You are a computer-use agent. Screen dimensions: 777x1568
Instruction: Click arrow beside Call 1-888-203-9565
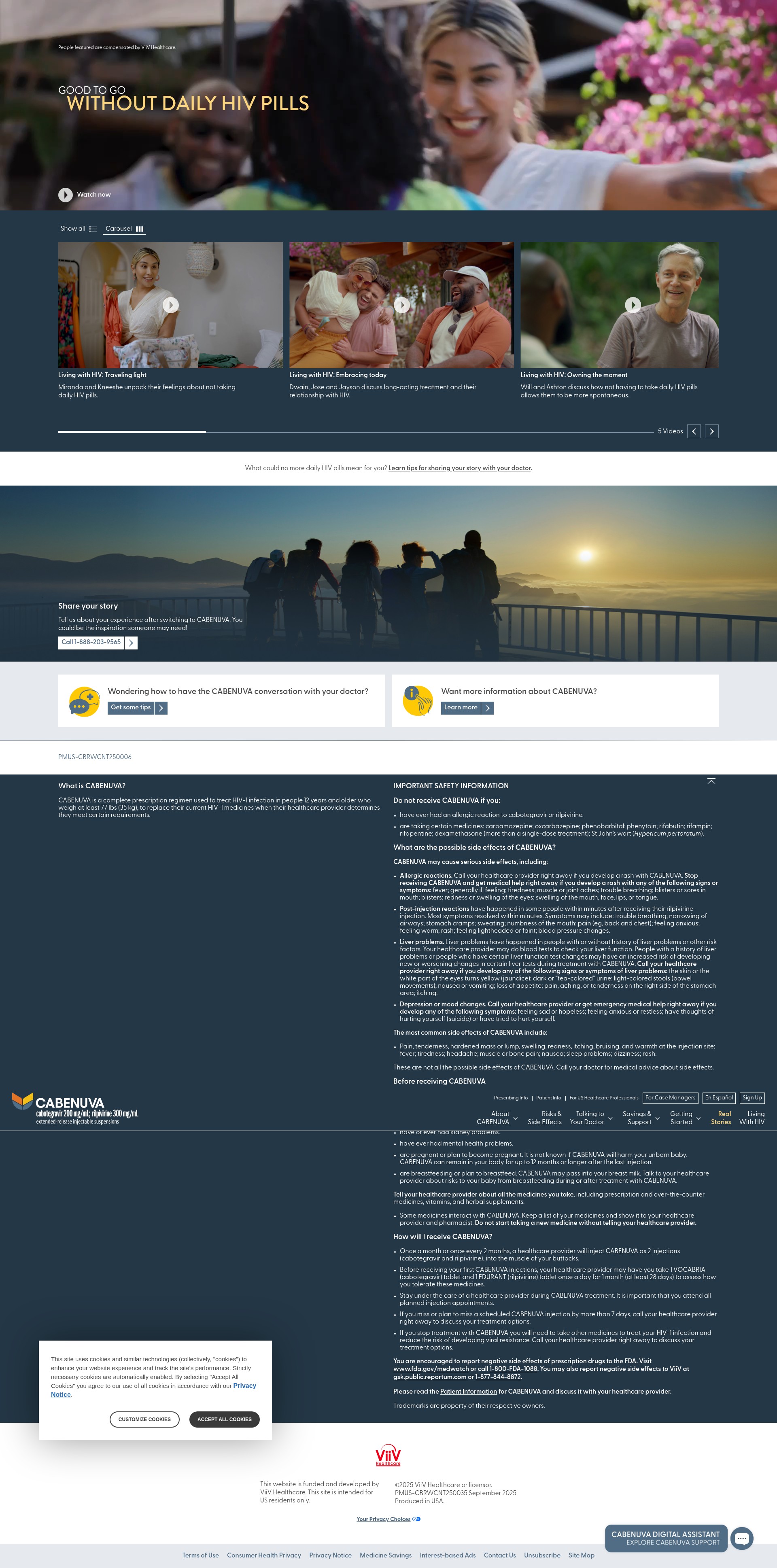pos(131,643)
